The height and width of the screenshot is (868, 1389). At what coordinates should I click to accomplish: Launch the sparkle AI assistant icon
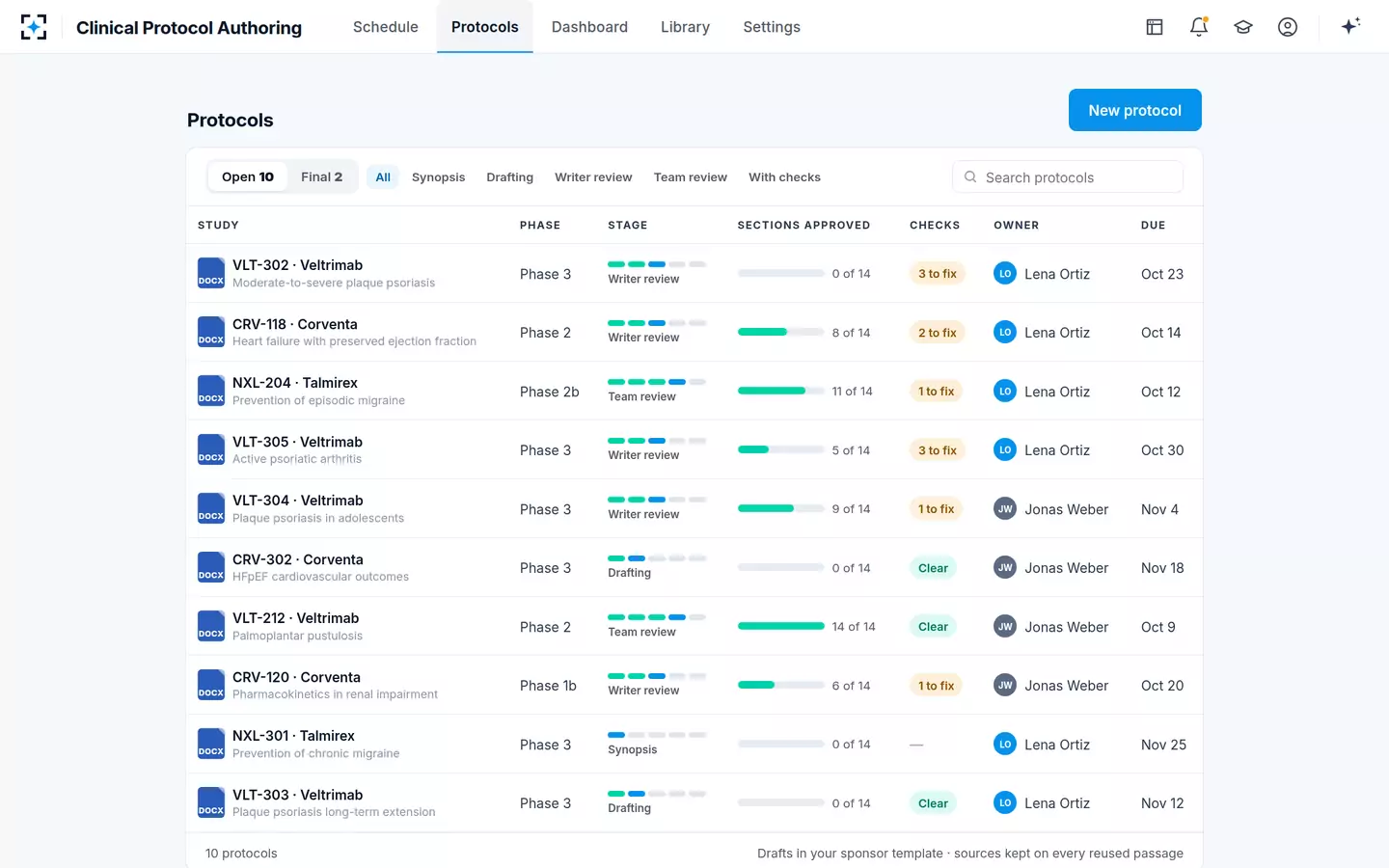point(1350,26)
